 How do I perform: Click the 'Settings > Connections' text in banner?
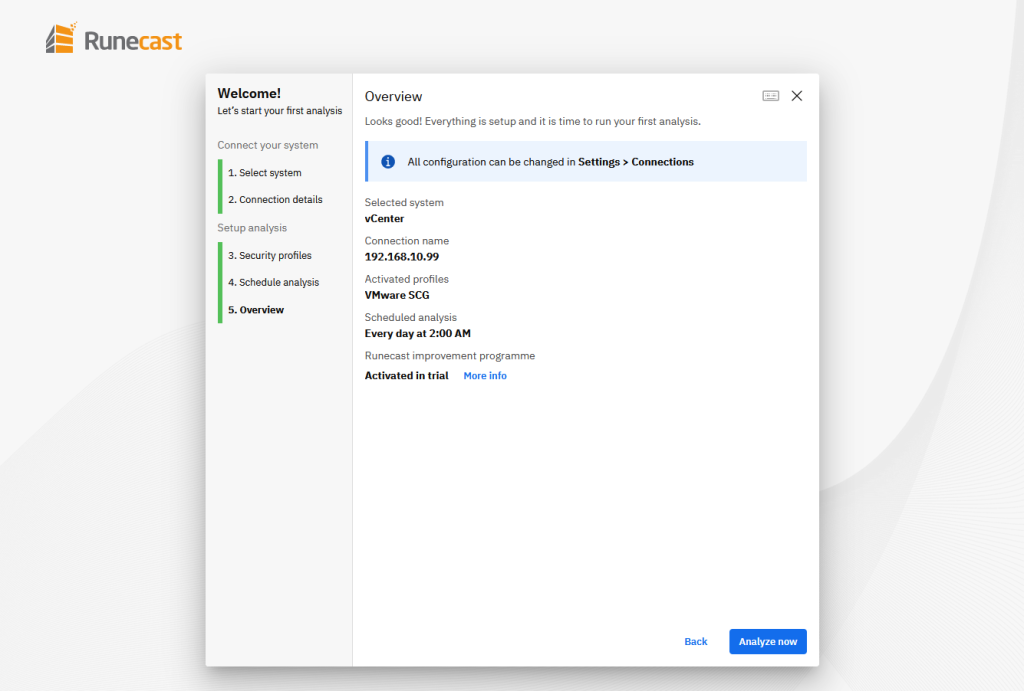click(x=636, y=162)
